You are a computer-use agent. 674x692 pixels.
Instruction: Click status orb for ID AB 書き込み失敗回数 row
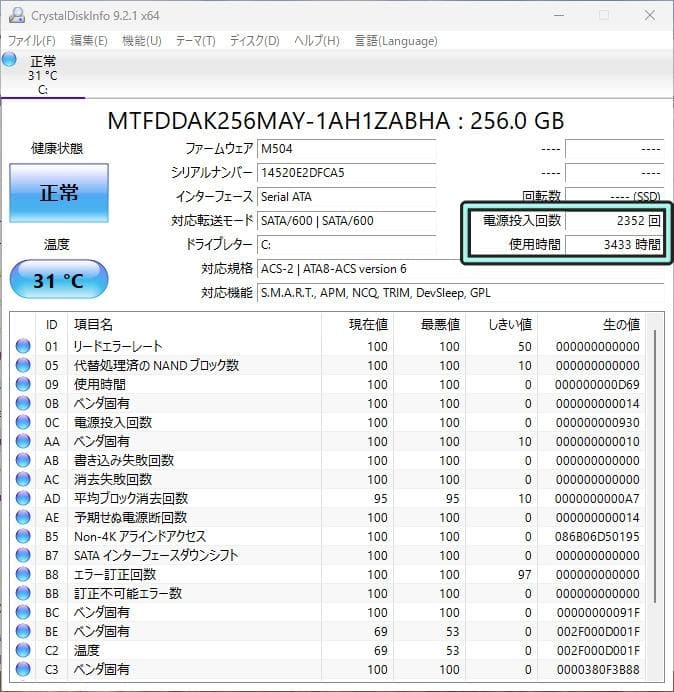23,460
